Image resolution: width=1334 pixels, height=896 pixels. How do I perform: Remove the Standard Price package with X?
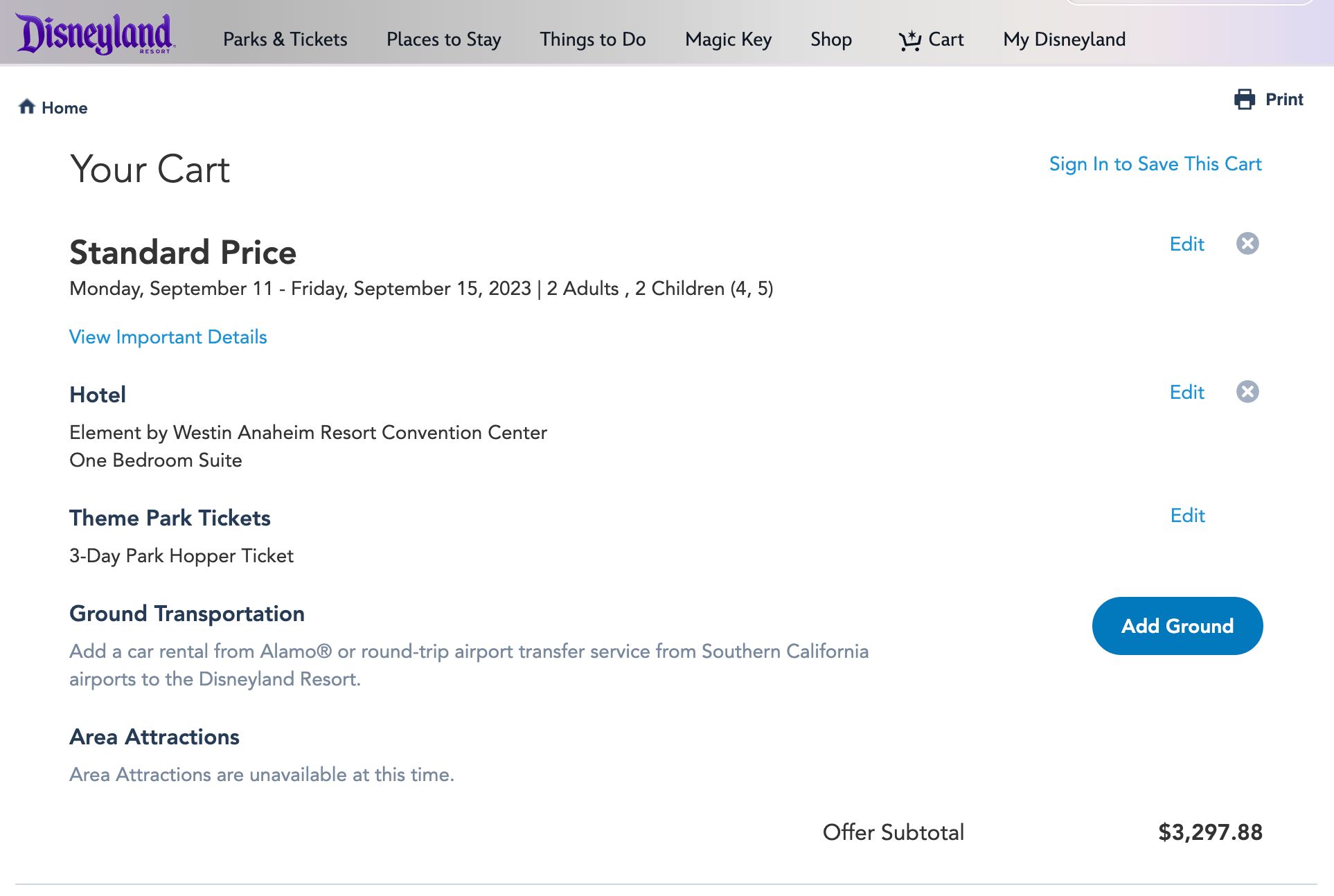pos(1247,243)
